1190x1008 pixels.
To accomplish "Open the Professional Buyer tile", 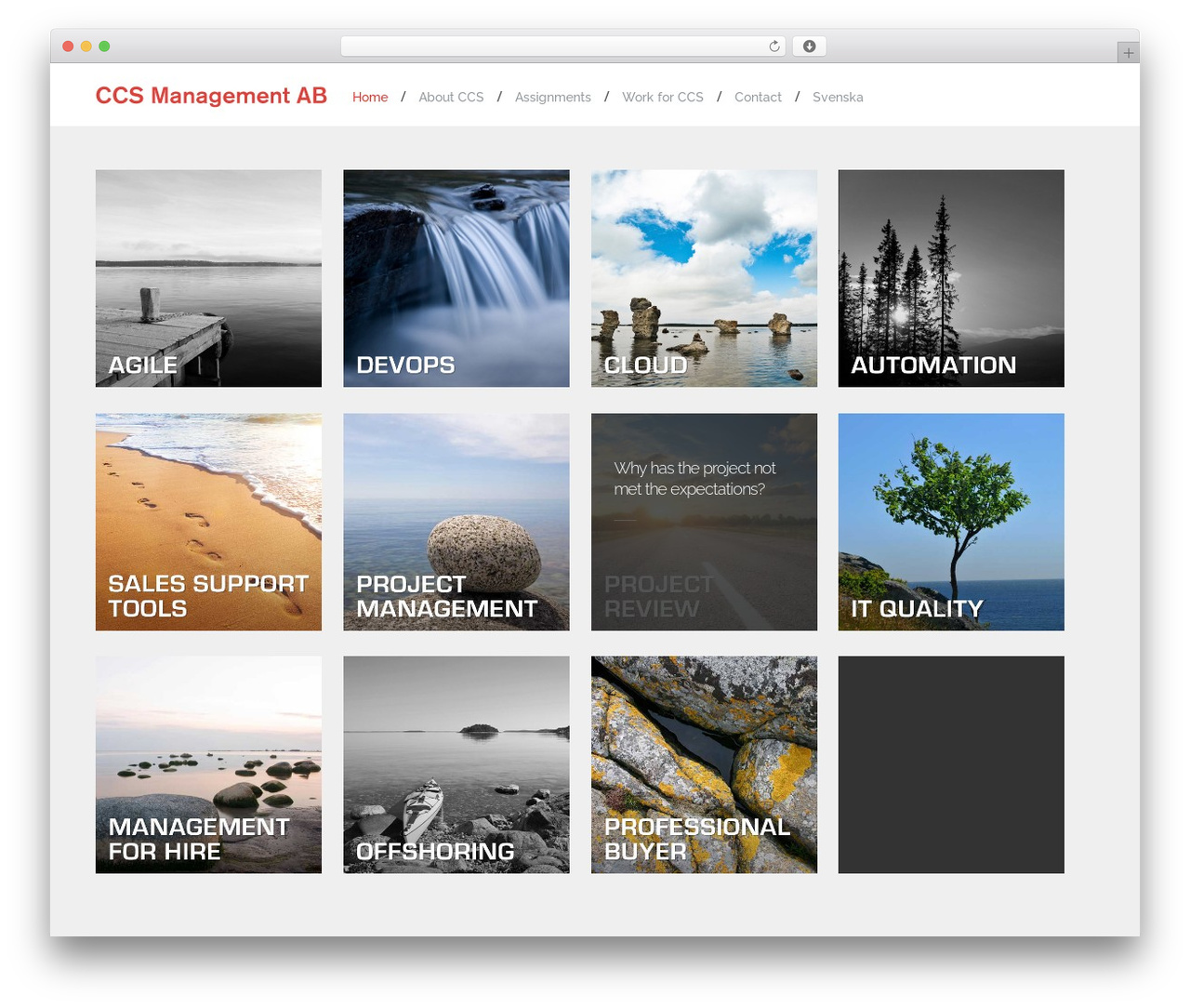I will (x=704, y=764).
